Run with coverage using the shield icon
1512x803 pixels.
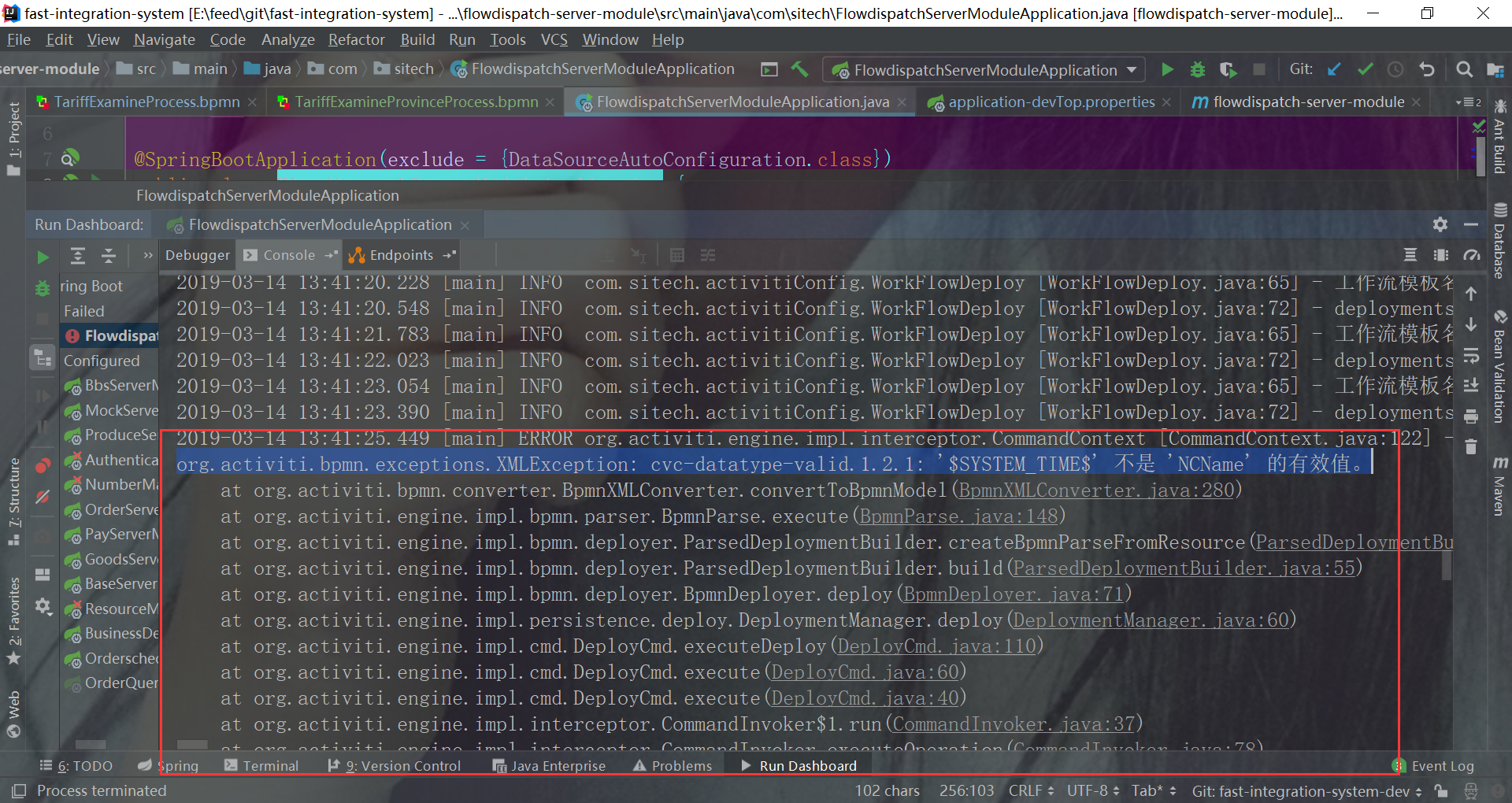click(x=1227, y=69)
